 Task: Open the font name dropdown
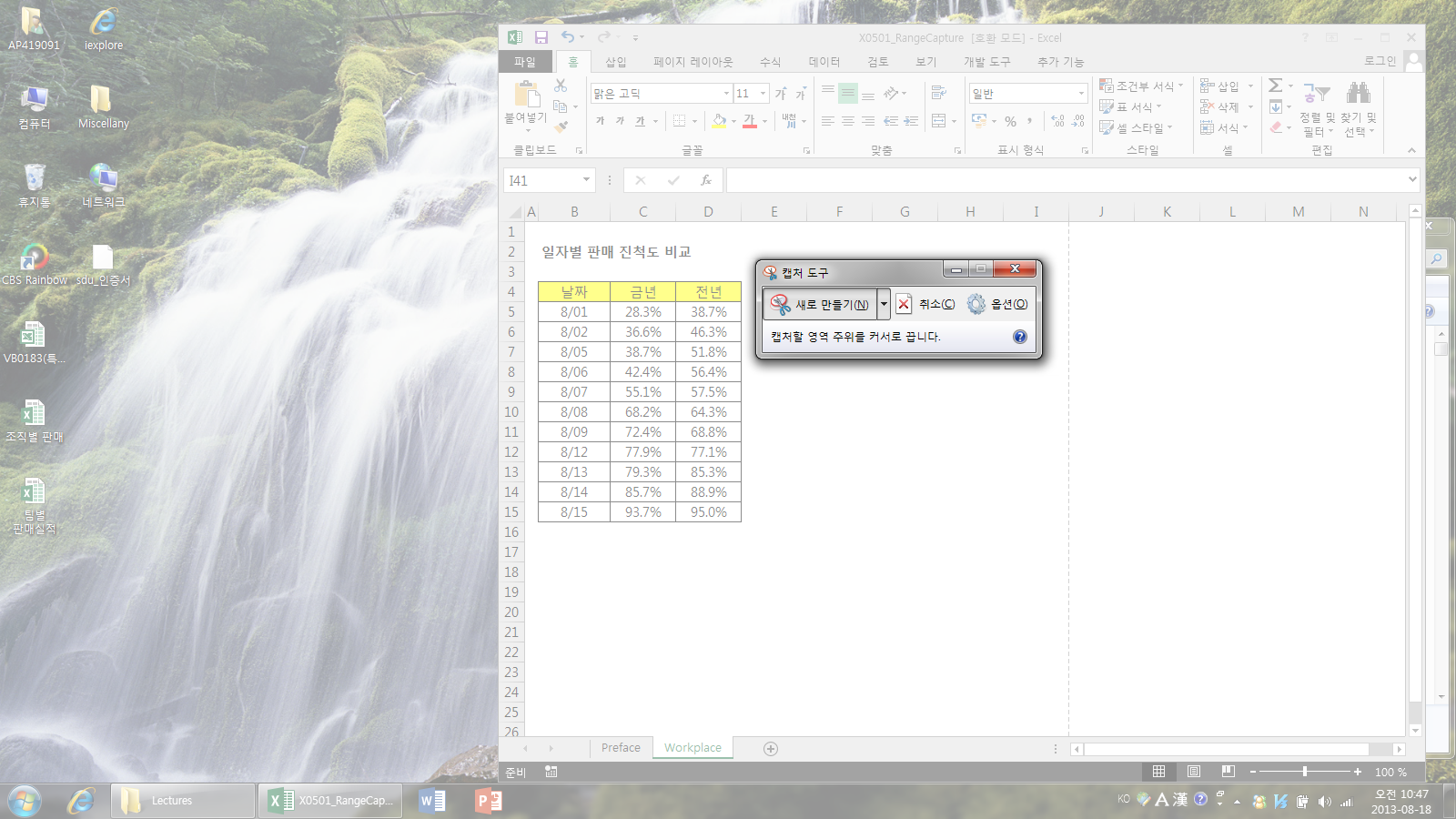(x=726, y=94)
